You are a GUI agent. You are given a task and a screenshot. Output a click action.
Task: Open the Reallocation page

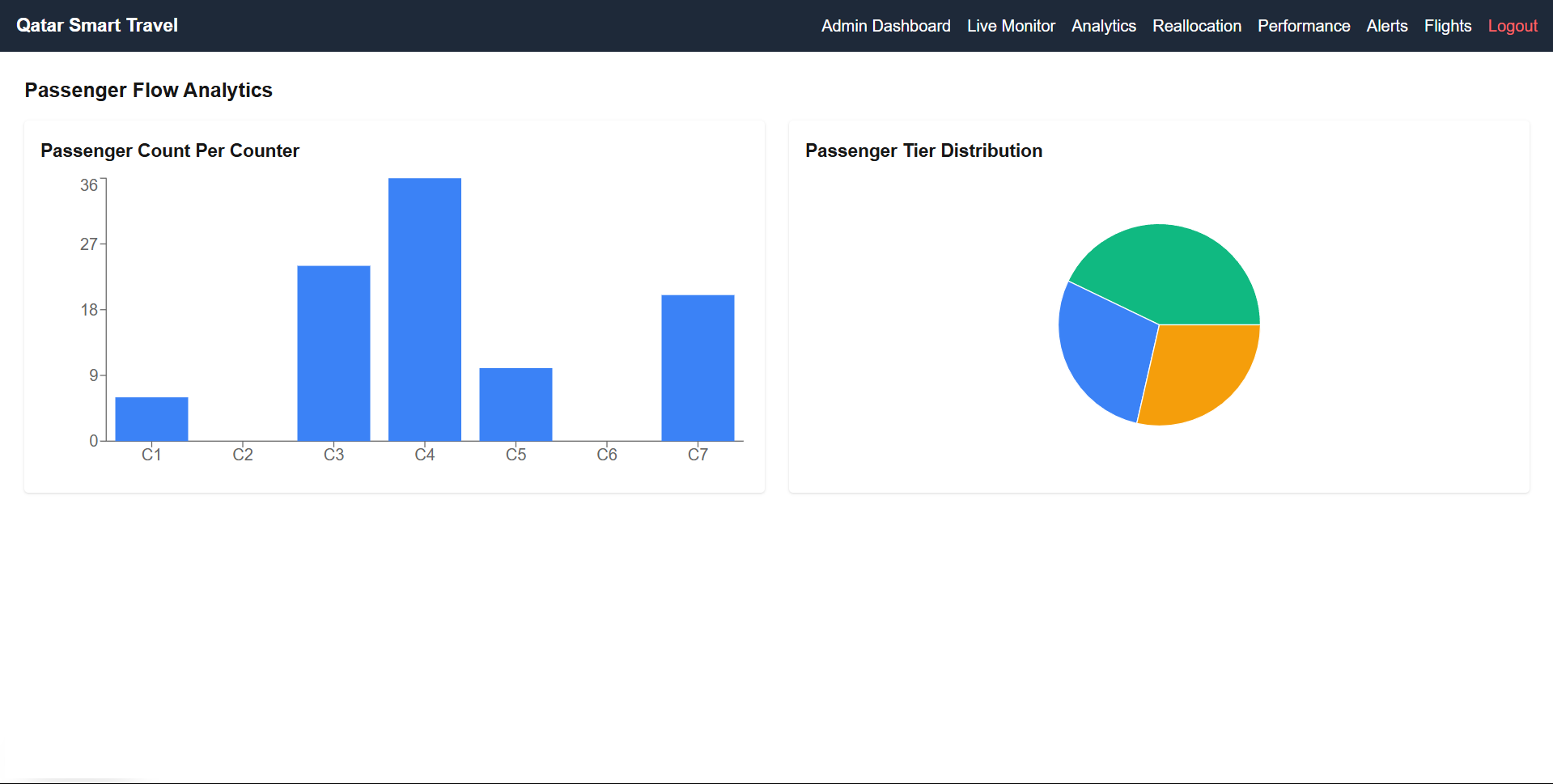pyautogui.click(x=1196, y=26)
